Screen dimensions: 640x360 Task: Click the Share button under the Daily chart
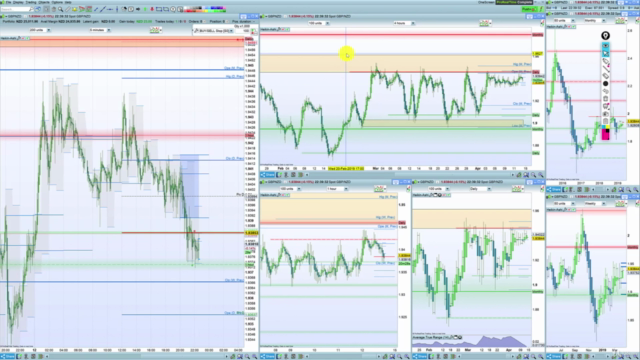tap(420, 356)
